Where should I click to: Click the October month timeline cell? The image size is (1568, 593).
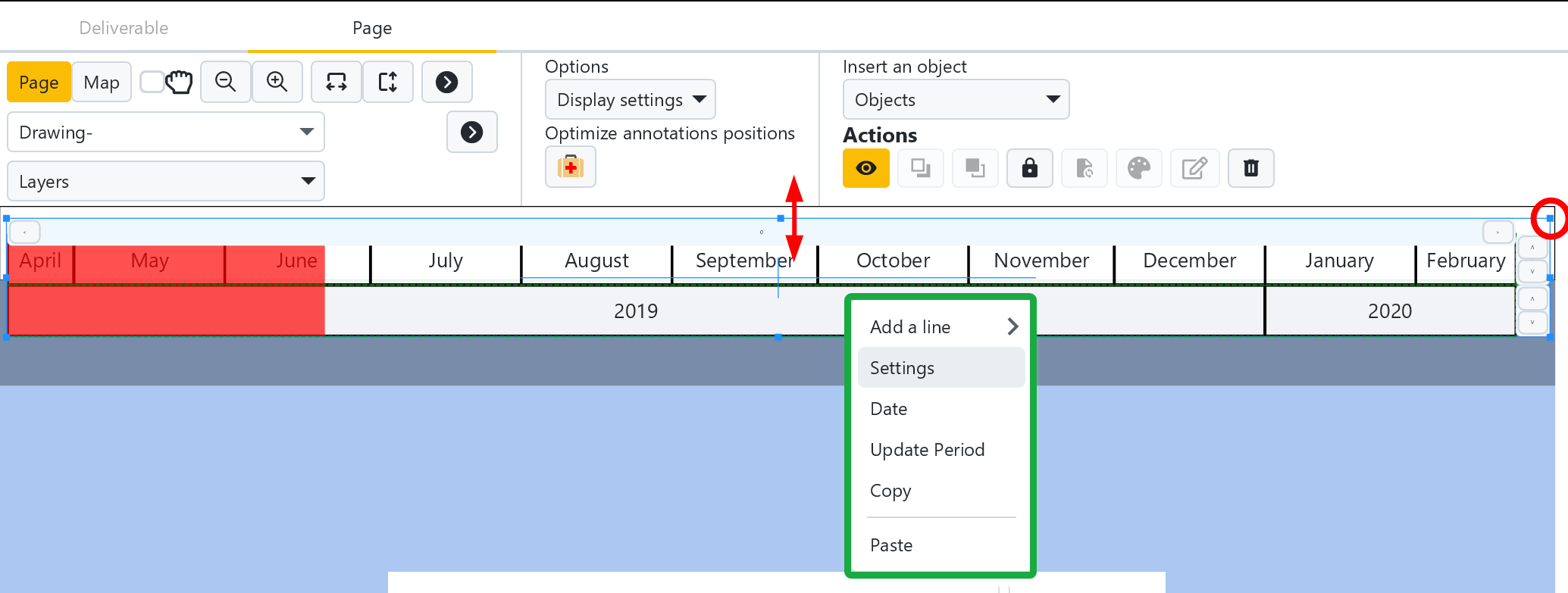pyautogui.click(x=893, y=261)
